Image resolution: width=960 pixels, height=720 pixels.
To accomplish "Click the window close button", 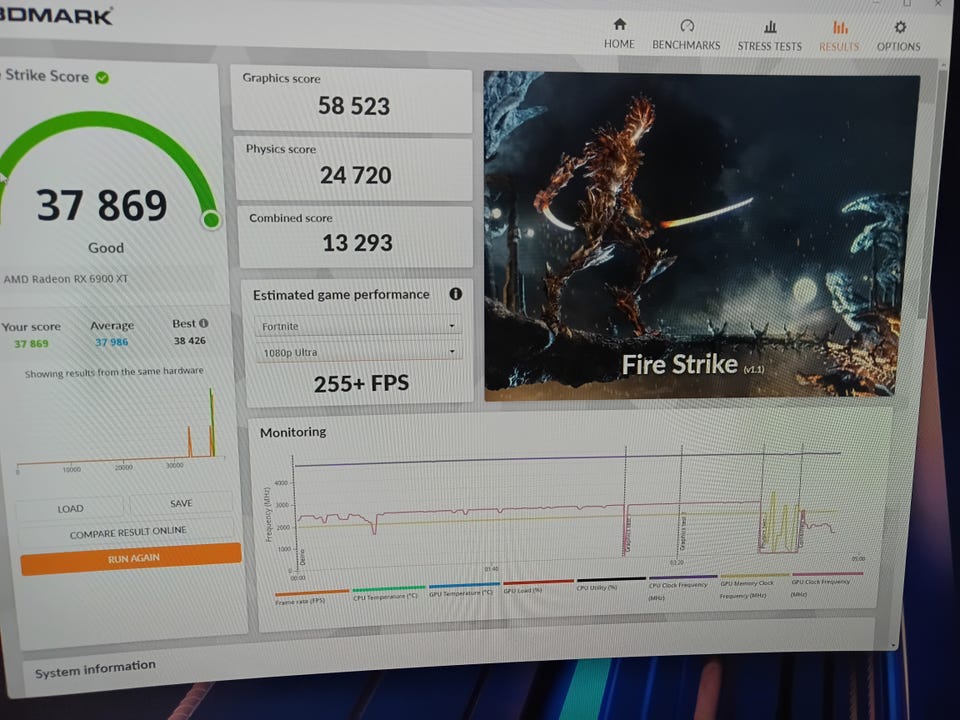I will tap(938, 4).
